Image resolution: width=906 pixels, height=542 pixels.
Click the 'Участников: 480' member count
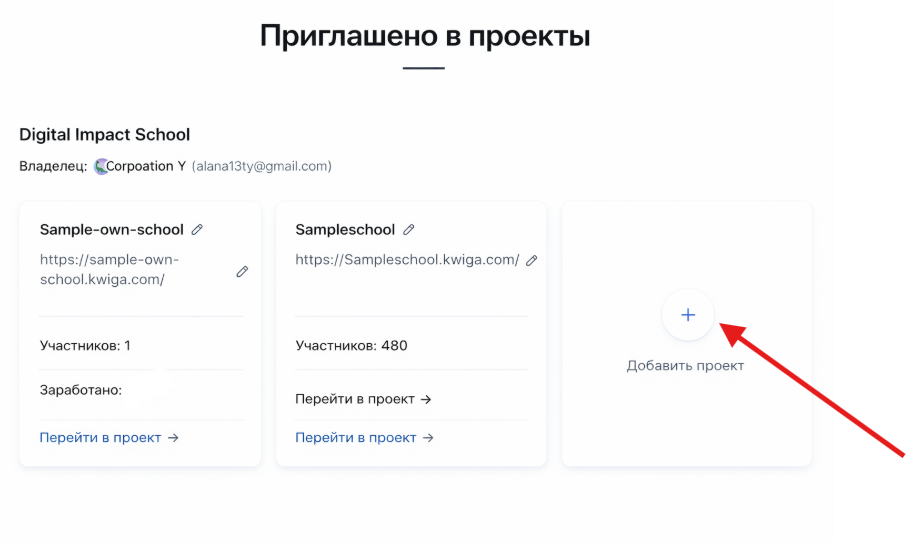pos(351,346)
